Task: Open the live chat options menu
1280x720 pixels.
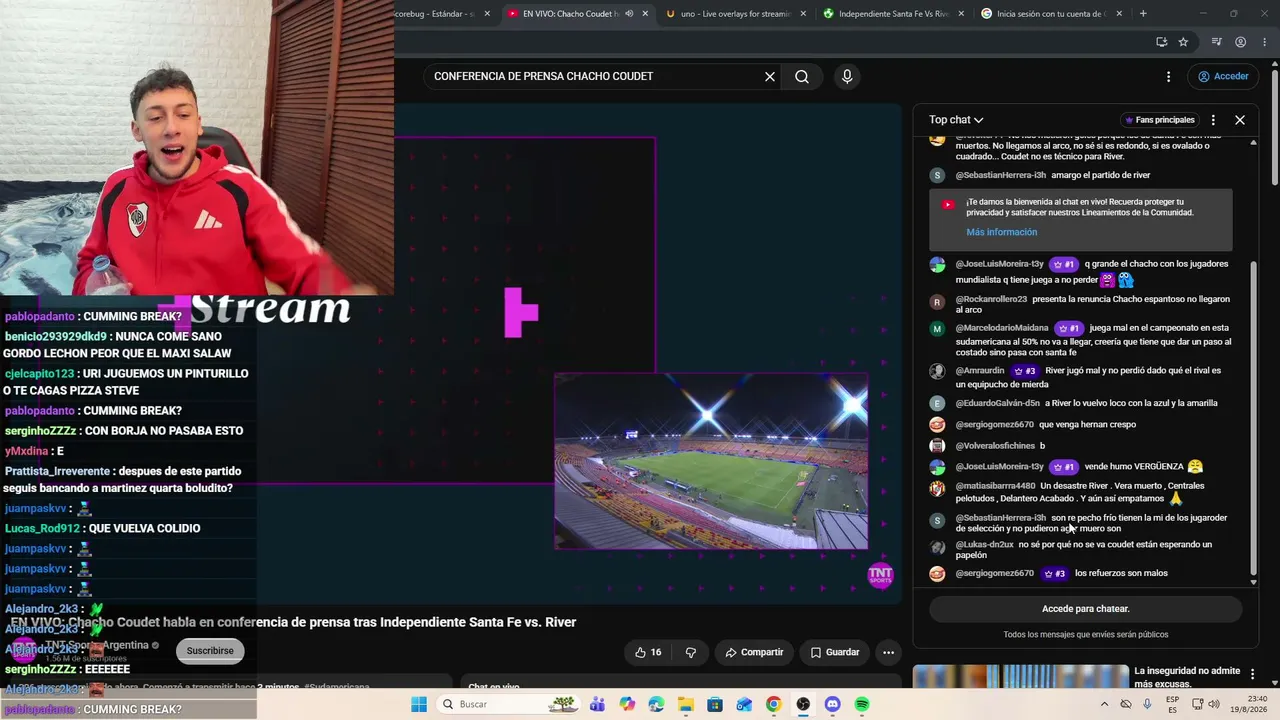Action: click(1213, 120)
